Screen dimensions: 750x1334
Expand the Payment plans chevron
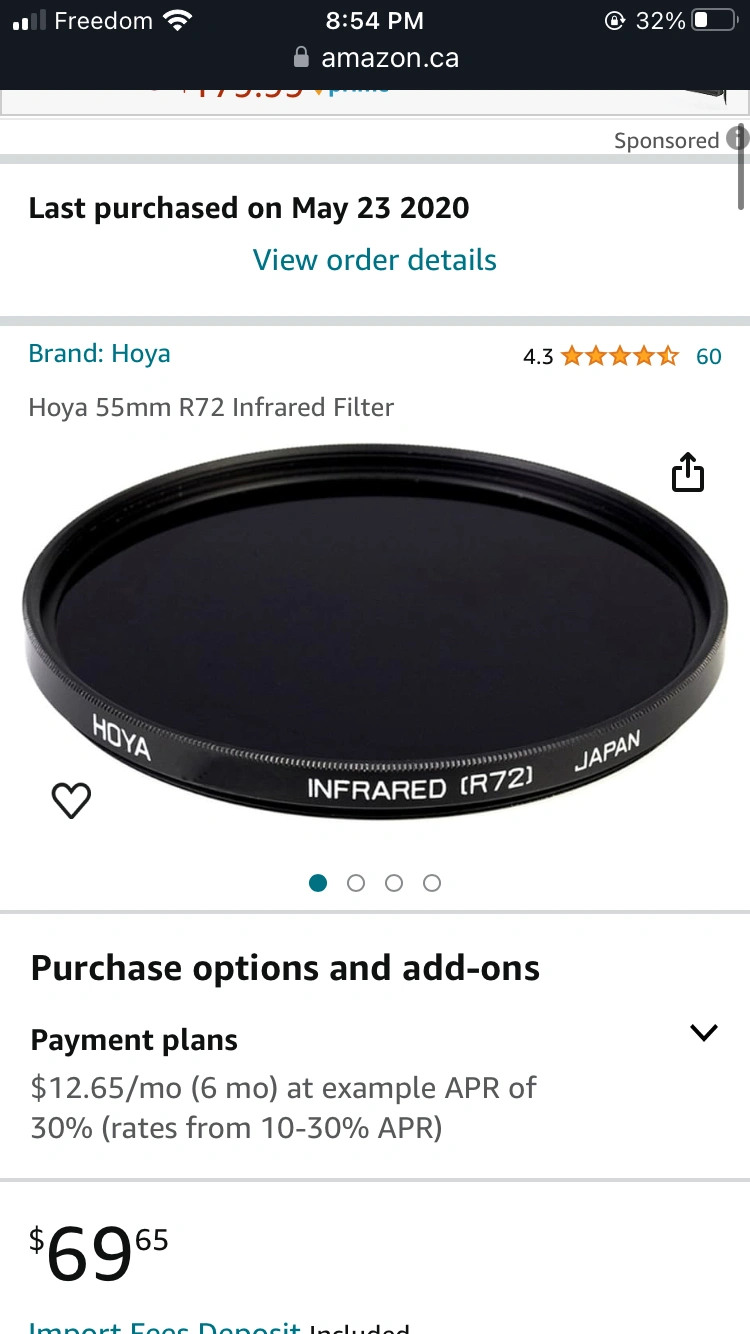pyautogui.click(x=704, y=1033)
